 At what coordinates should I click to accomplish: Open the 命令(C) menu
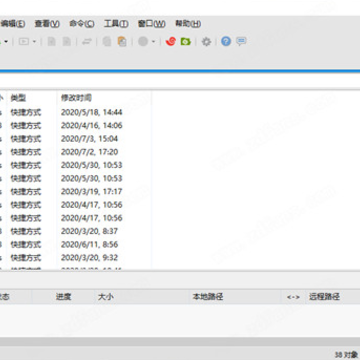(x=82, y=24)
